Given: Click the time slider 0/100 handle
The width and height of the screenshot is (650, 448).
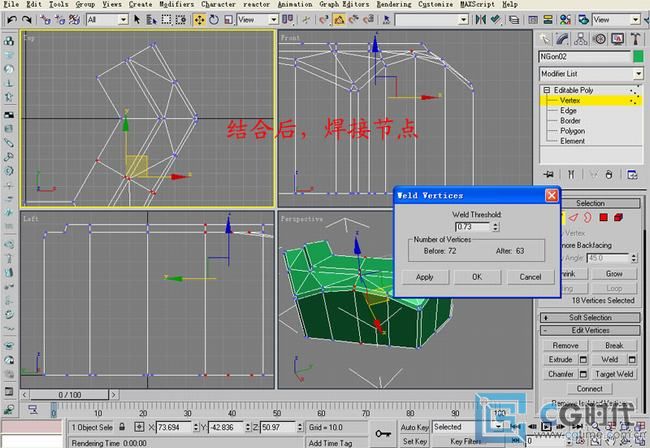Looking at the screenshot, I should [x=69, y=395].
